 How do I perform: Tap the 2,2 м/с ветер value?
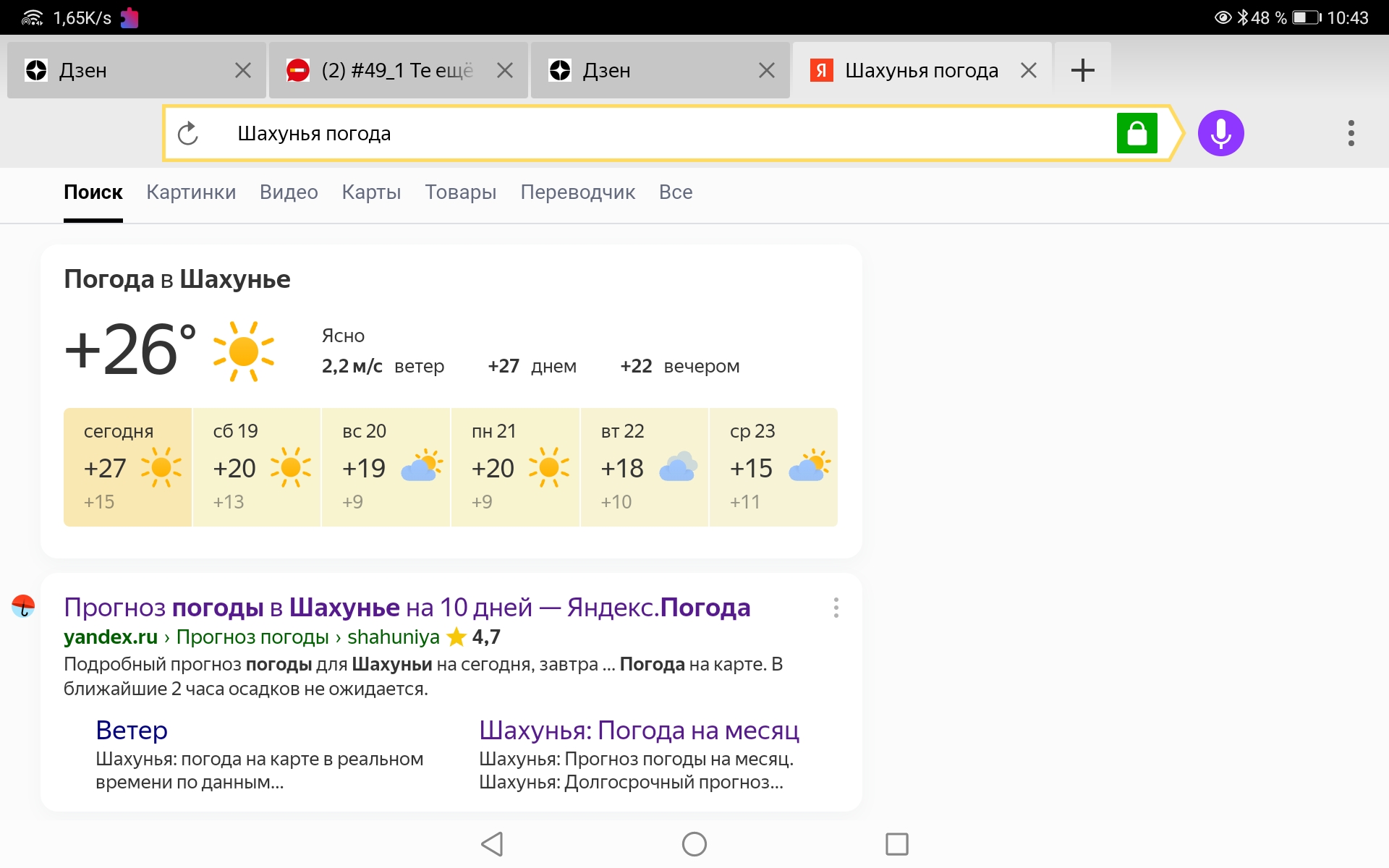[x=383, y=366]
